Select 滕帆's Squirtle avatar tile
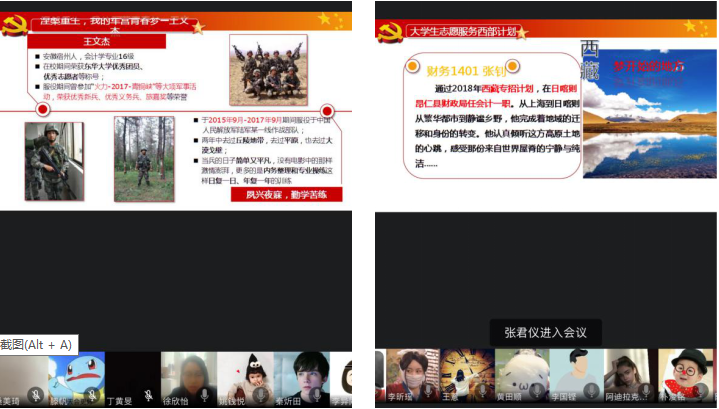The image size is (719, 409). [77, 377]
